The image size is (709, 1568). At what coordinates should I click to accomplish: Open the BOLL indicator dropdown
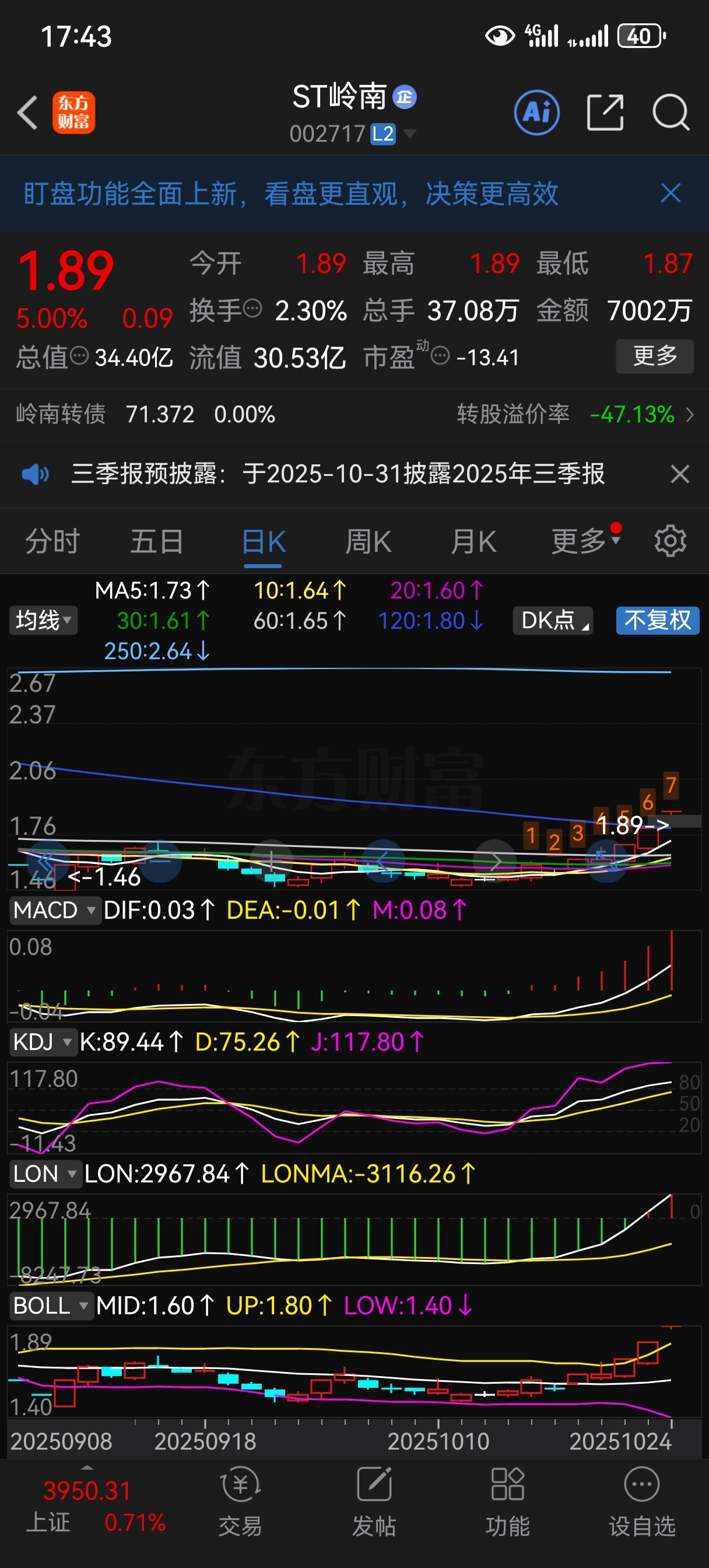[51, 1305]
